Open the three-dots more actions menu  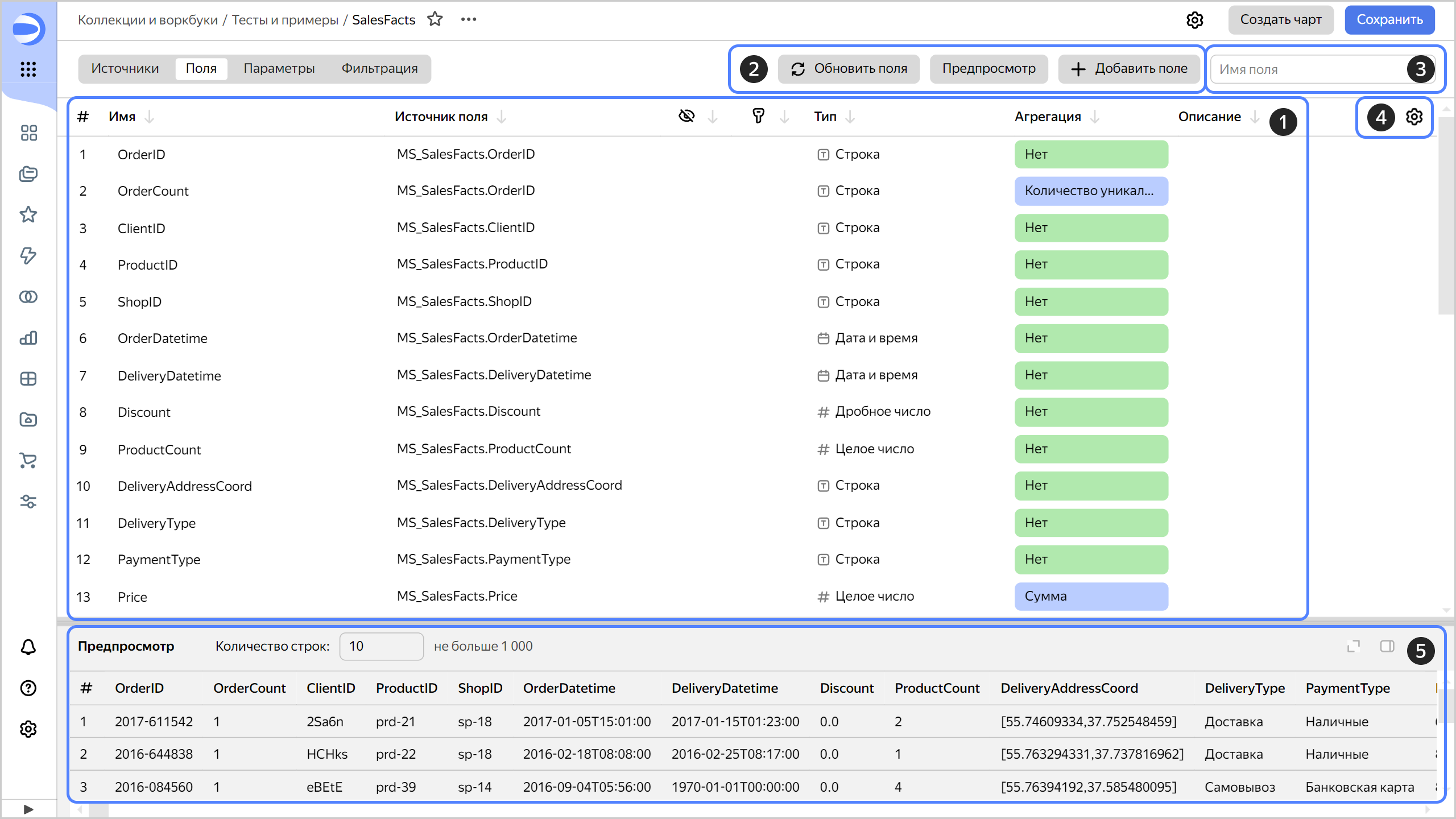coord(469,19)
